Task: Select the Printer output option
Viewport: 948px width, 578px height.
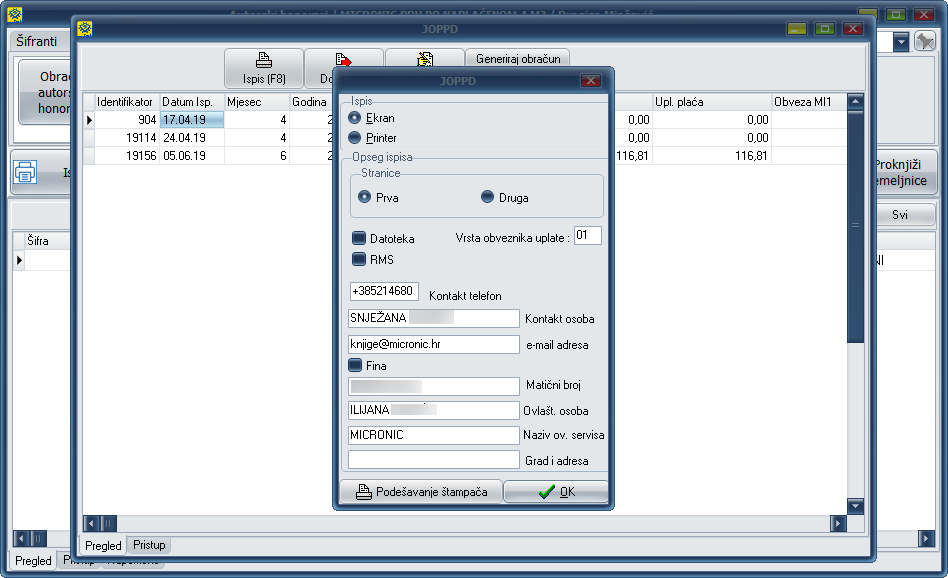Action: (x=355, y=137)
